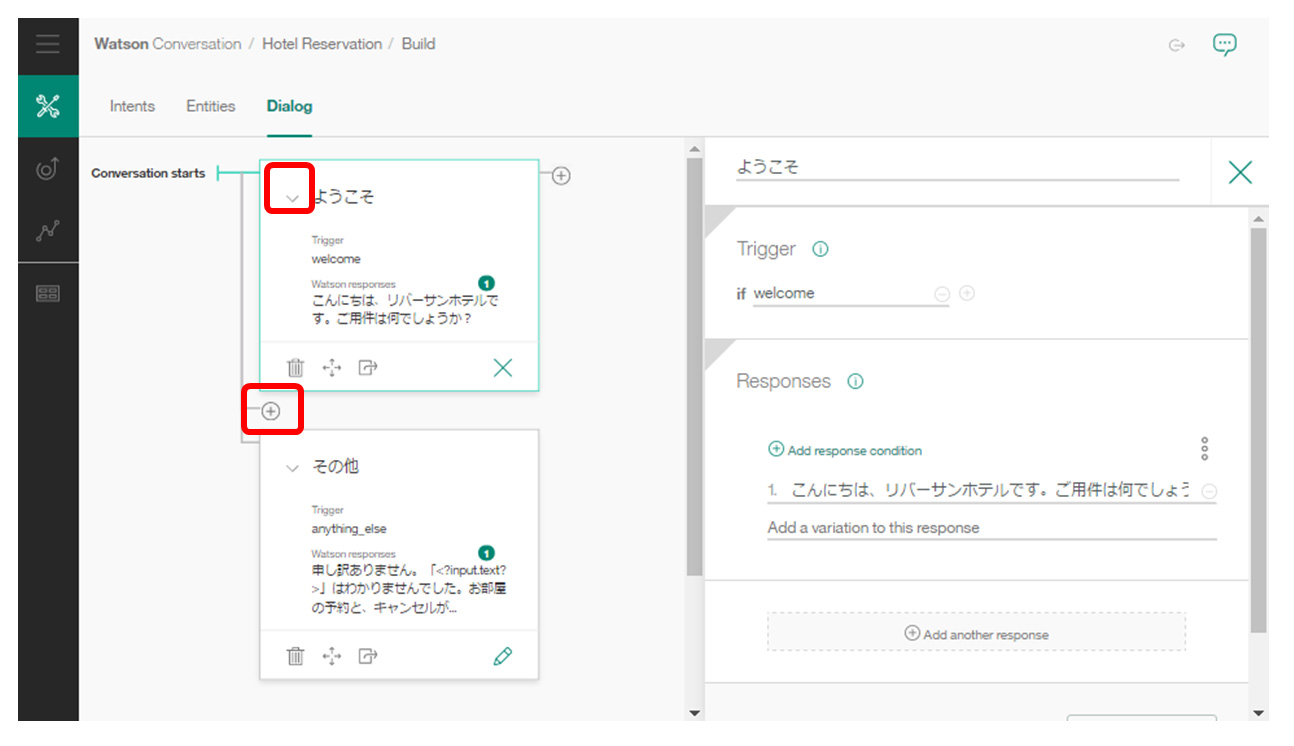Screen dimensions: 1294x746
Task: Click Add response condition
Action: tap(845, 450)
